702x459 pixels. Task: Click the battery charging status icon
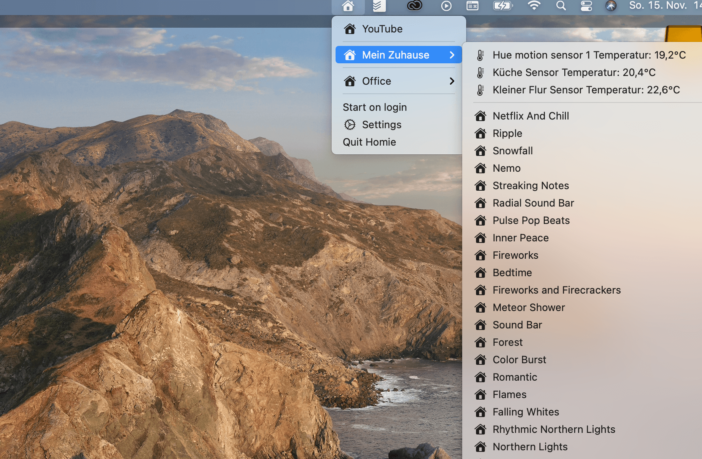502,6
